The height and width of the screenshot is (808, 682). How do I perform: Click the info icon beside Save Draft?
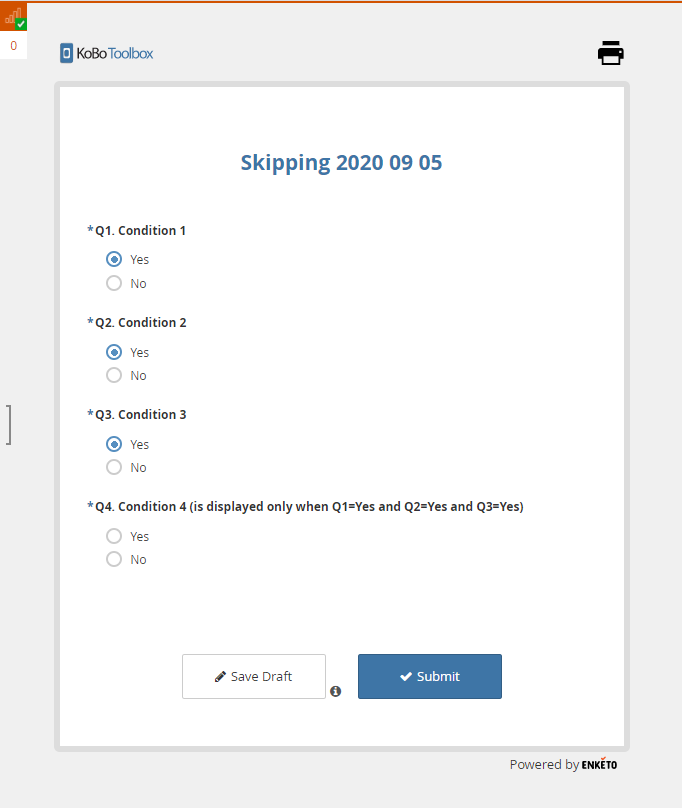pyautogui.click(x=336, y=691)
